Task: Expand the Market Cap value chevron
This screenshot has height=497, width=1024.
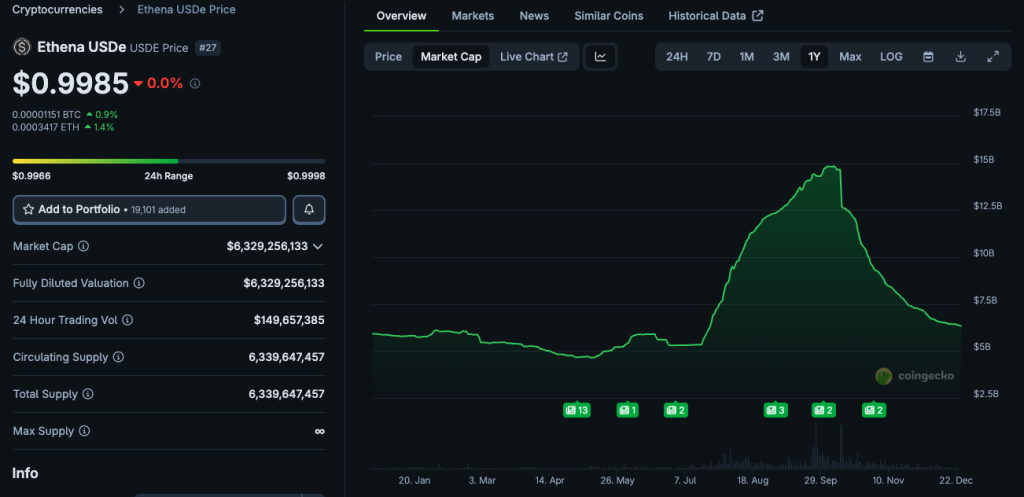Action: 318,246
